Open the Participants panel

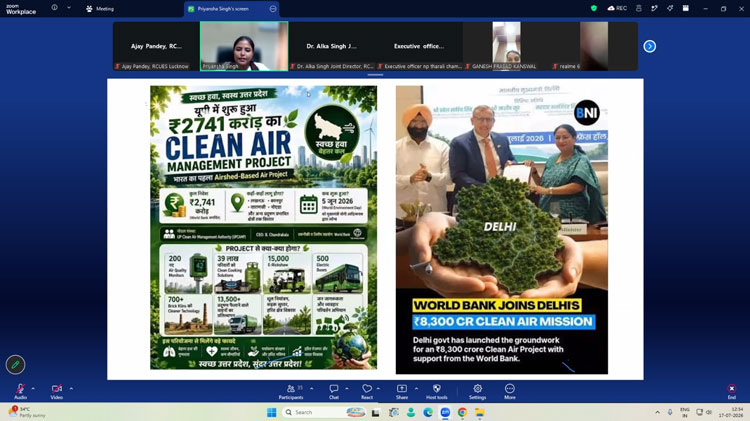(291, 391)
